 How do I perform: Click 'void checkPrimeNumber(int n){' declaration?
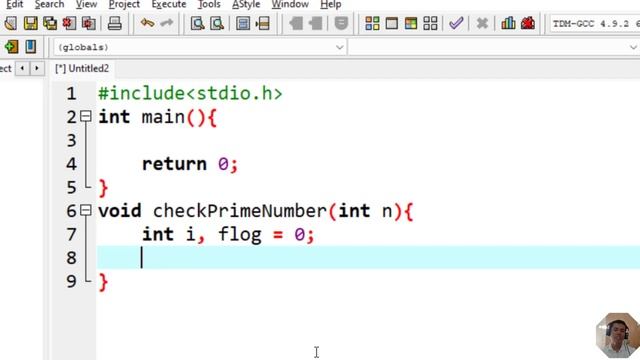pos(256,211)
